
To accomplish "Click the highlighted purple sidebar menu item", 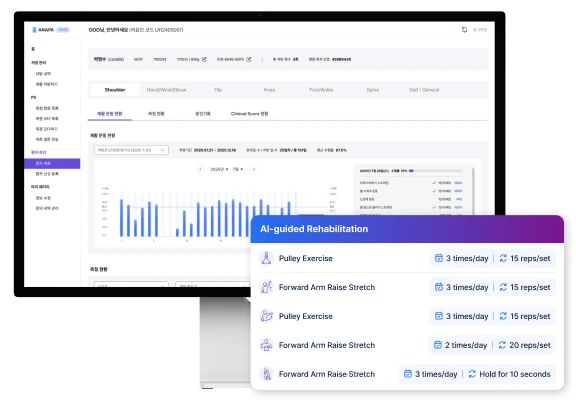I will pos(52,163).
